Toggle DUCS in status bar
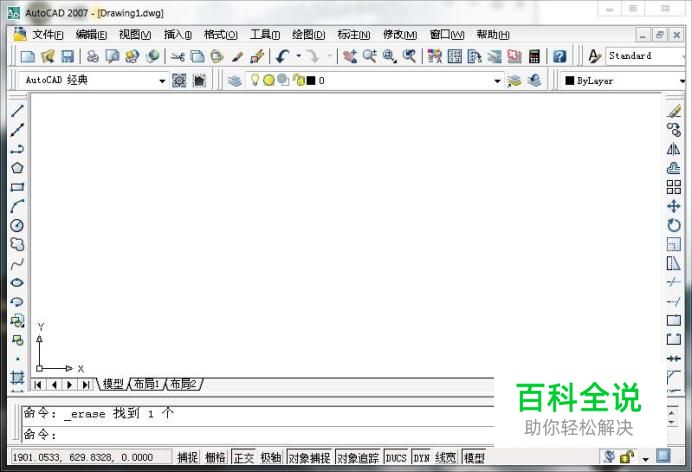 pos(396,457)
